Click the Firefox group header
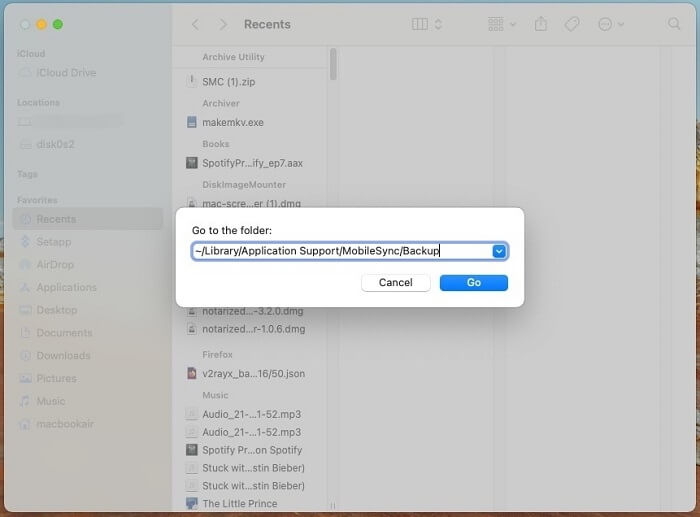 tap(217, 354)
